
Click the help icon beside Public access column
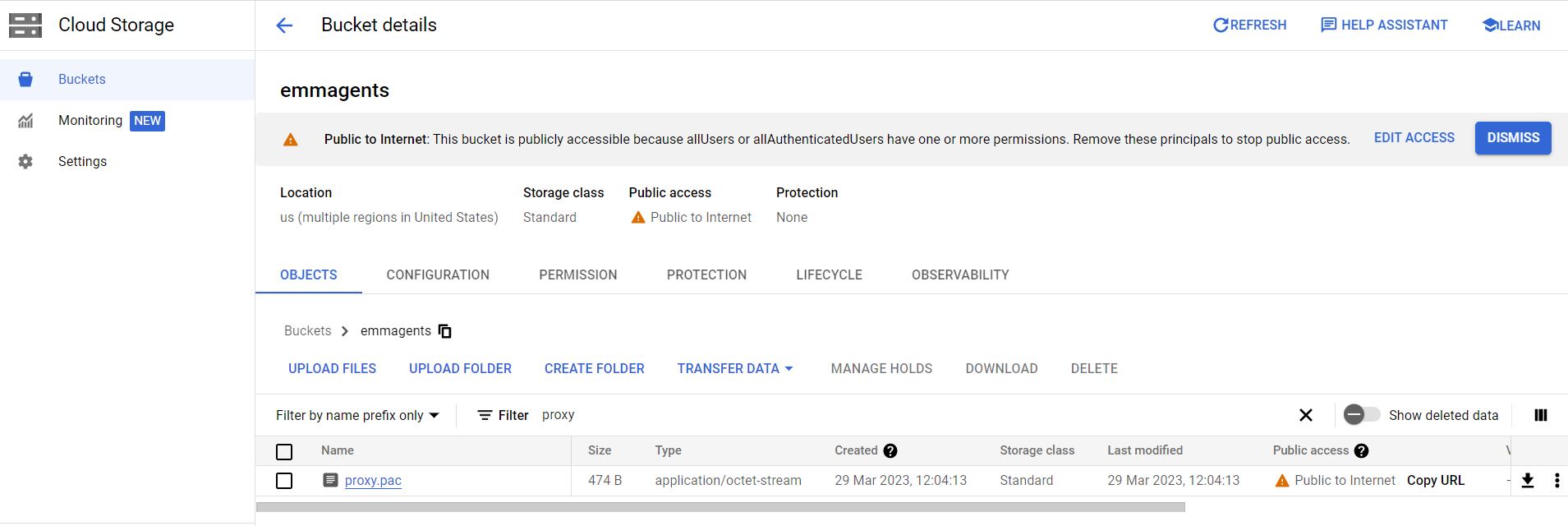click(1361, 450)
